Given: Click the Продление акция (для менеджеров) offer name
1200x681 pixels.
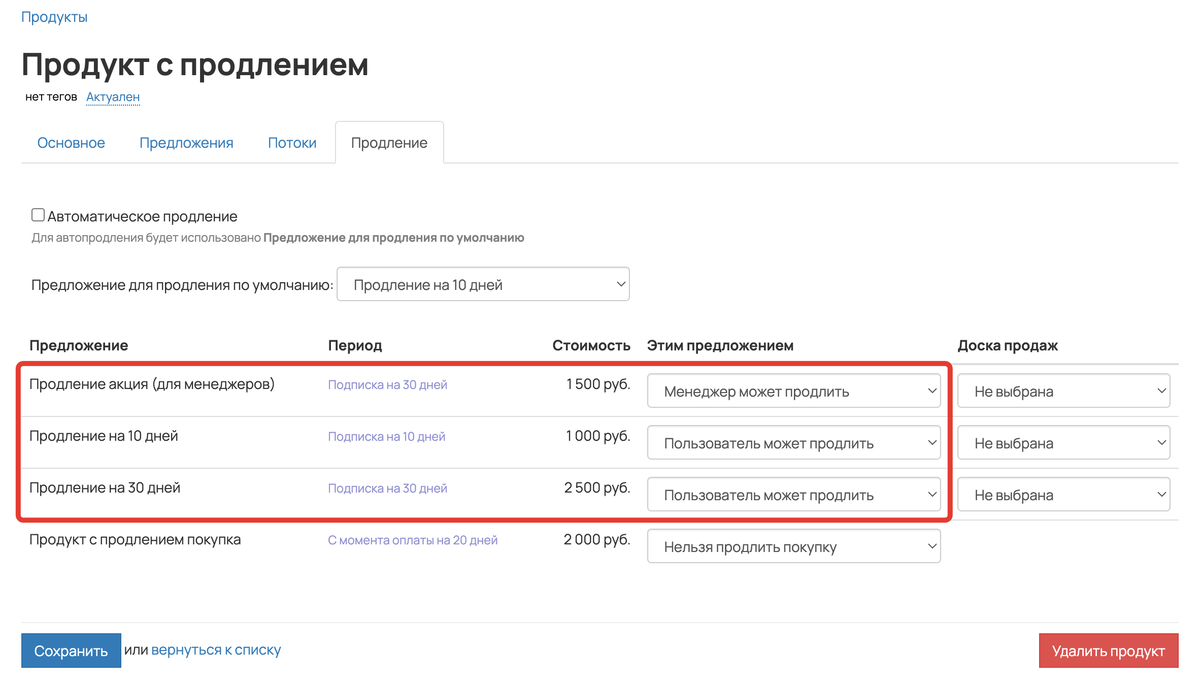Looking at the screenshot, I should click(152, 384).
